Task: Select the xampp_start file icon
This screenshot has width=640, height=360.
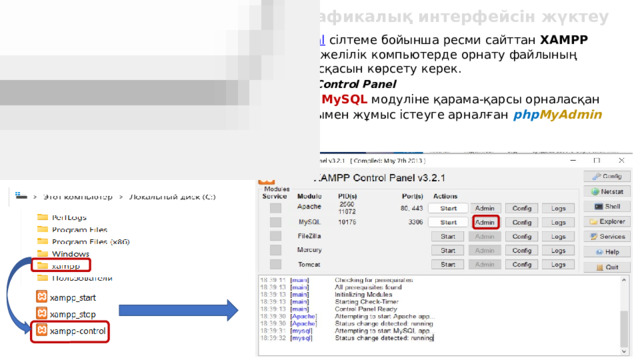Action: pos(42,297)
